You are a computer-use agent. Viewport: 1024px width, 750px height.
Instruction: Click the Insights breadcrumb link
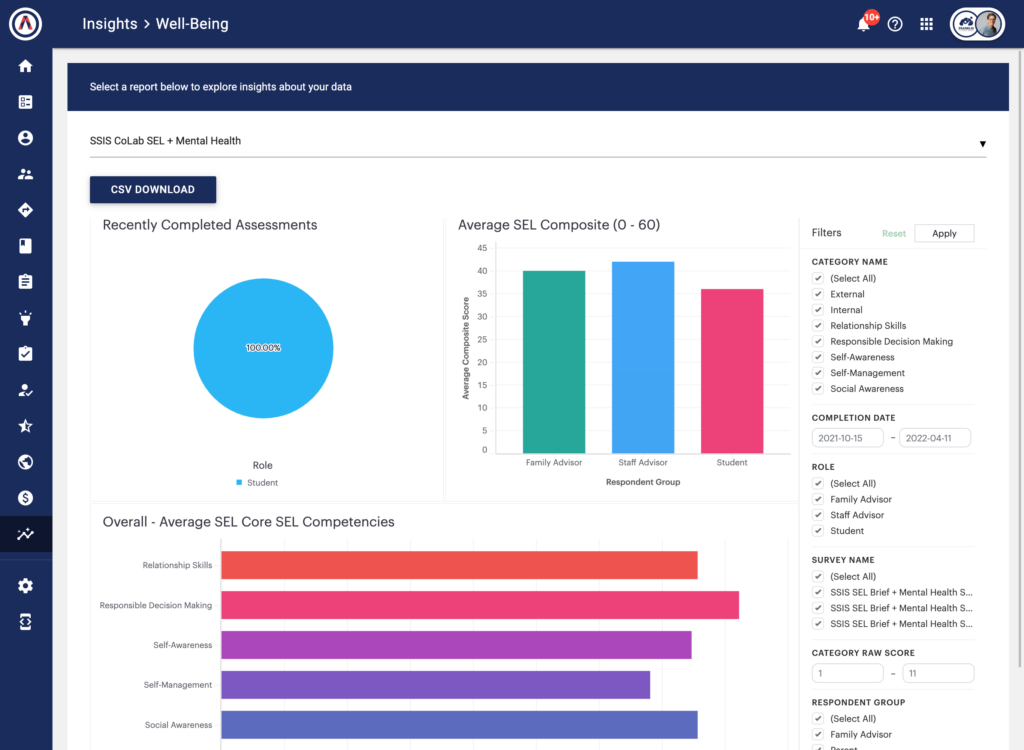point(110,24)
